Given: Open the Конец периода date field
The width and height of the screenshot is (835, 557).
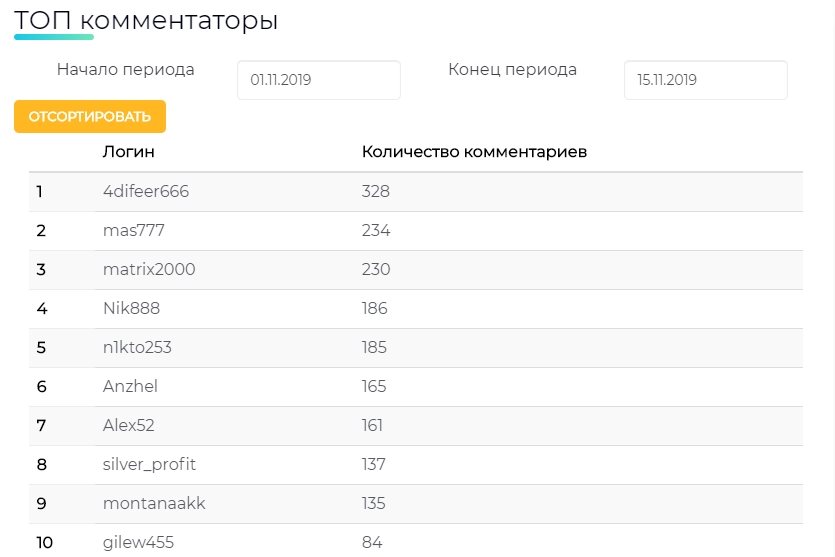Looking at the screenshot, I should point(706,80).
